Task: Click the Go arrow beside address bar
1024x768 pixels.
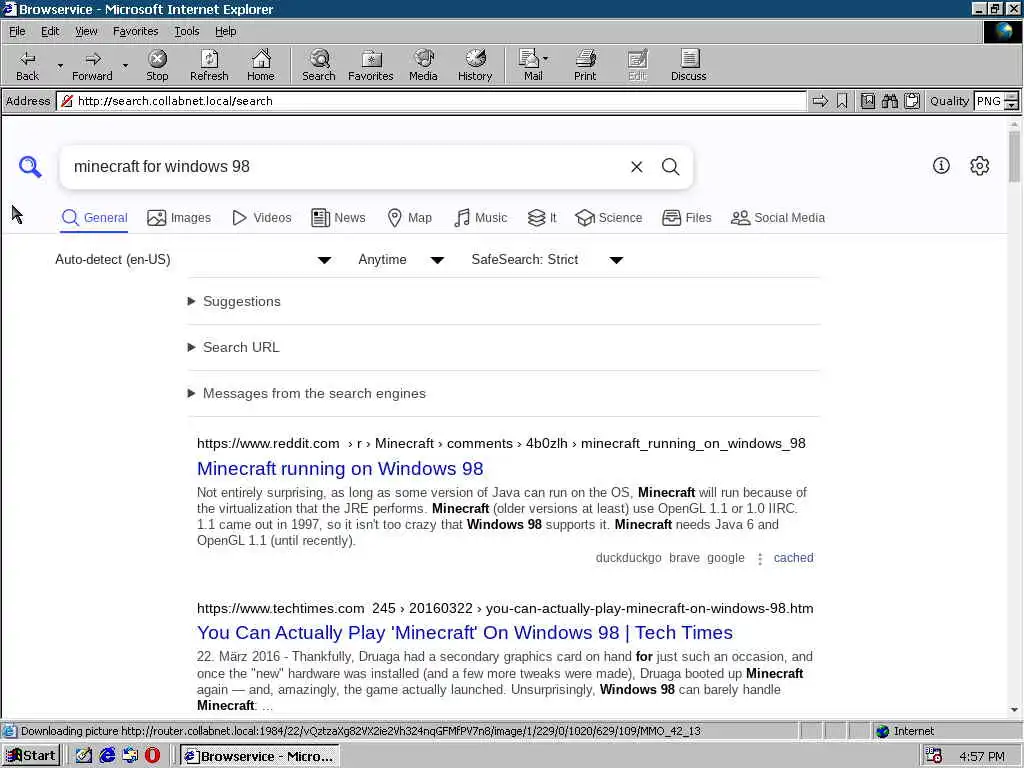Action: (x=820, y=101)
